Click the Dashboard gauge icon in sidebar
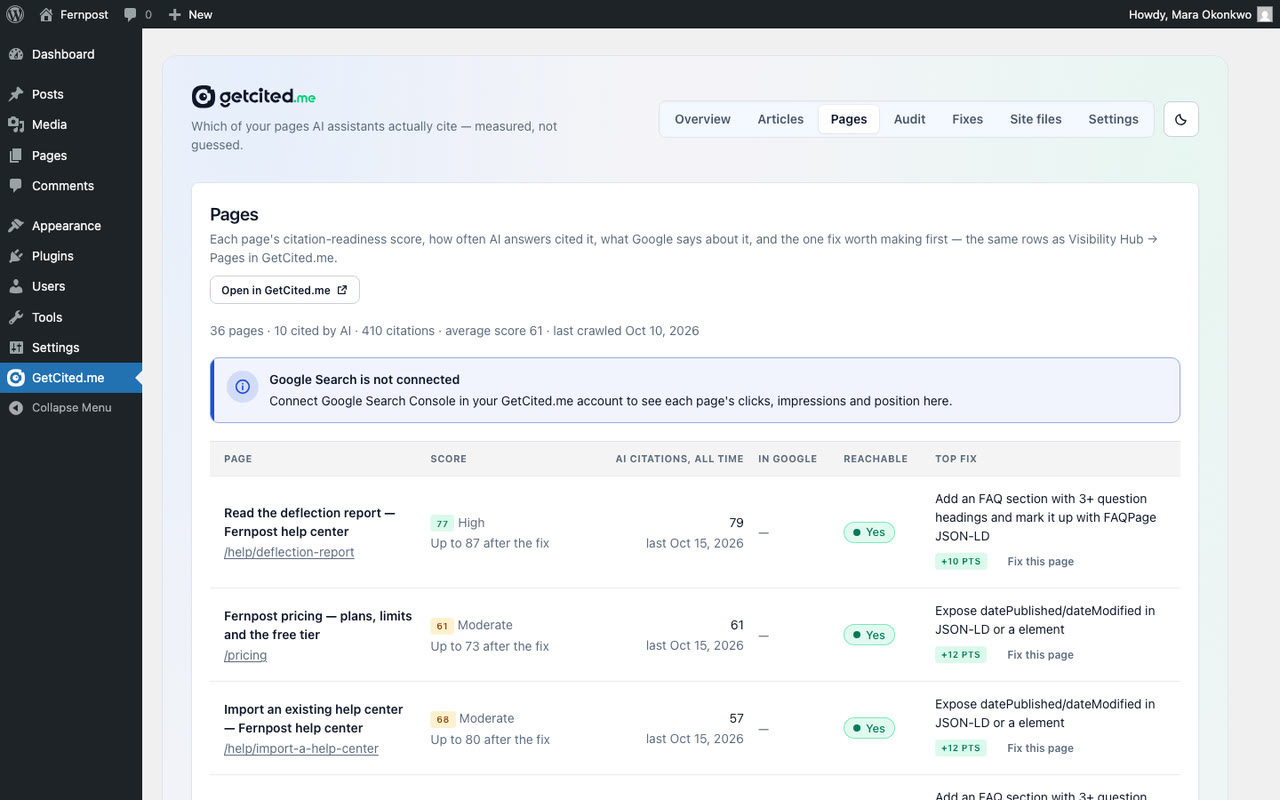This screenshot has height=800, width=1280. coord(16,54)
